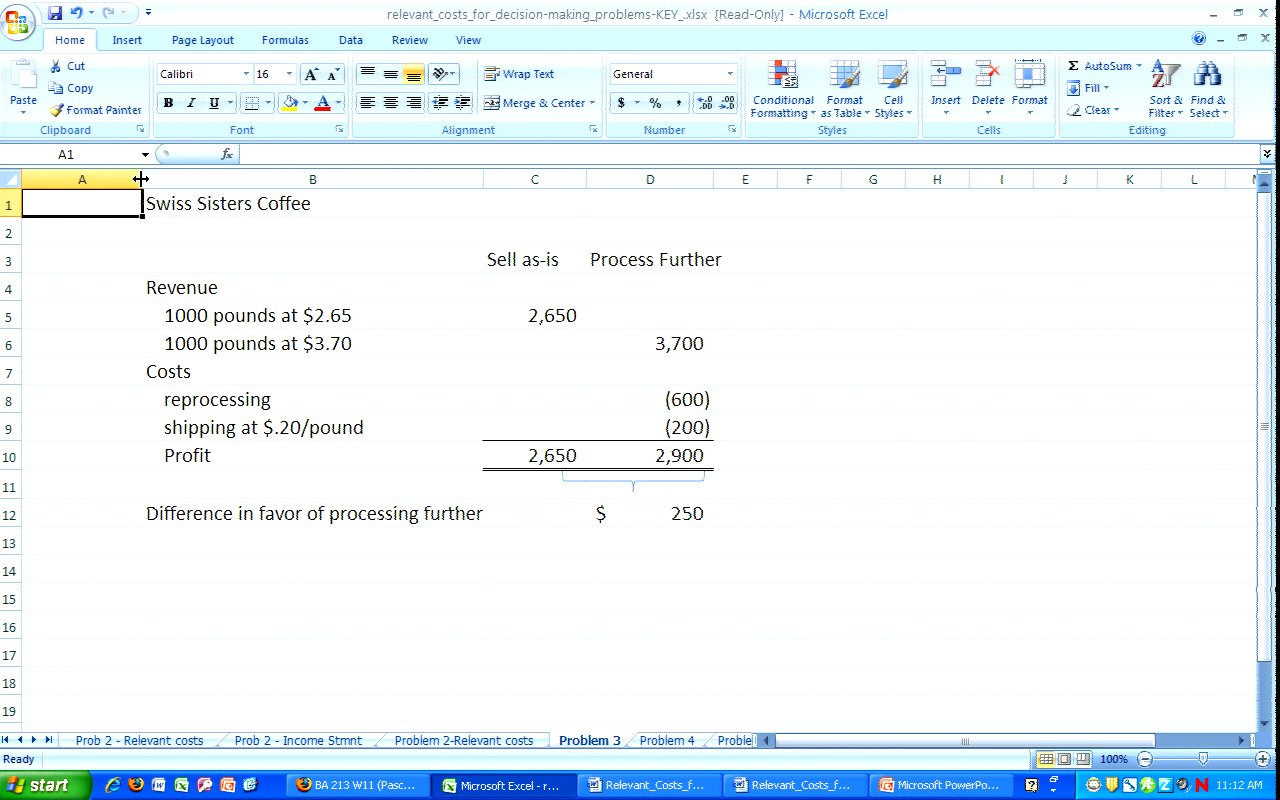This screenshot has width=1280, height=800.
Task: Toggle bold formatting
Action: pos(168,103)
